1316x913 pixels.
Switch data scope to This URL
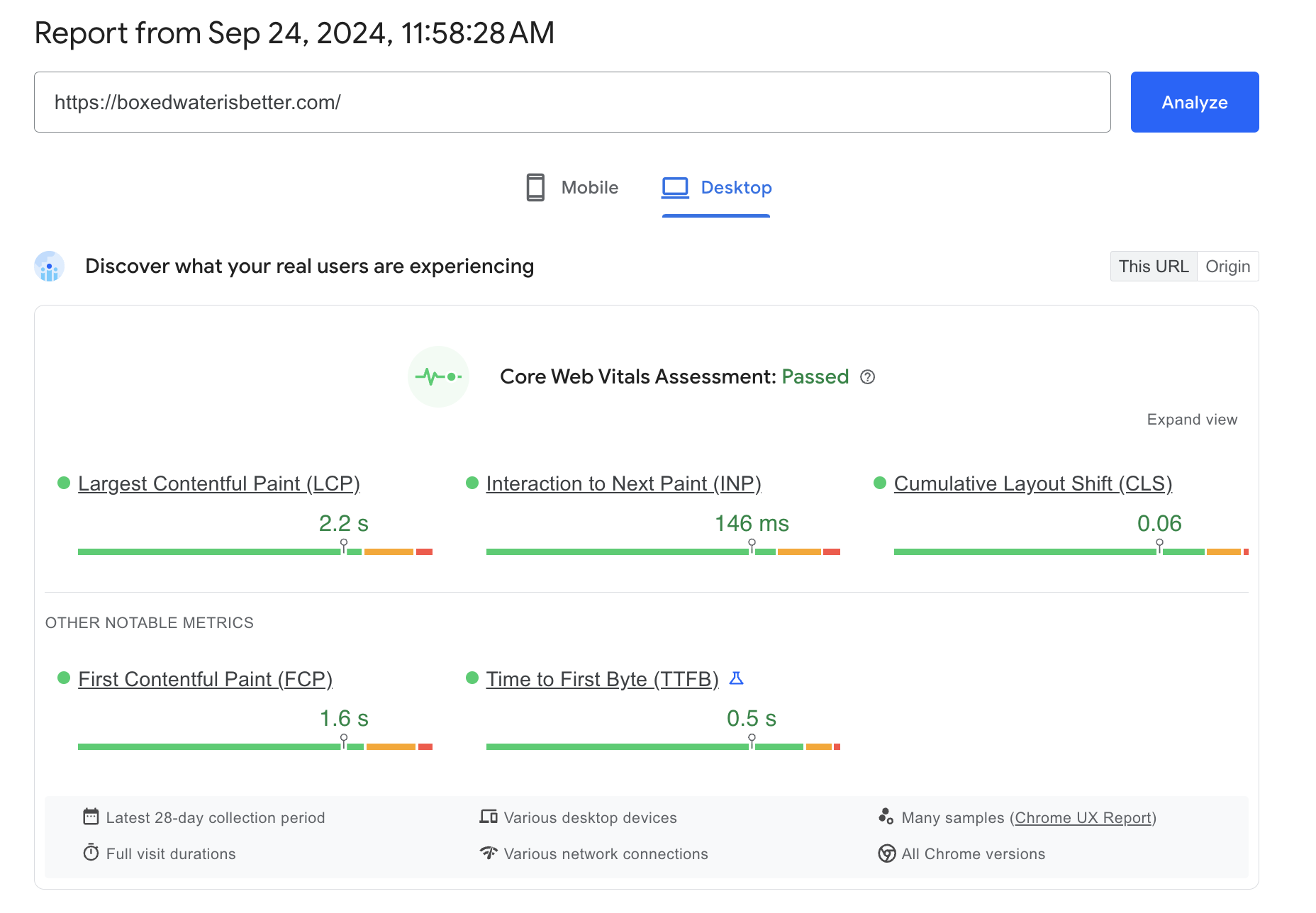[1153, 267]
